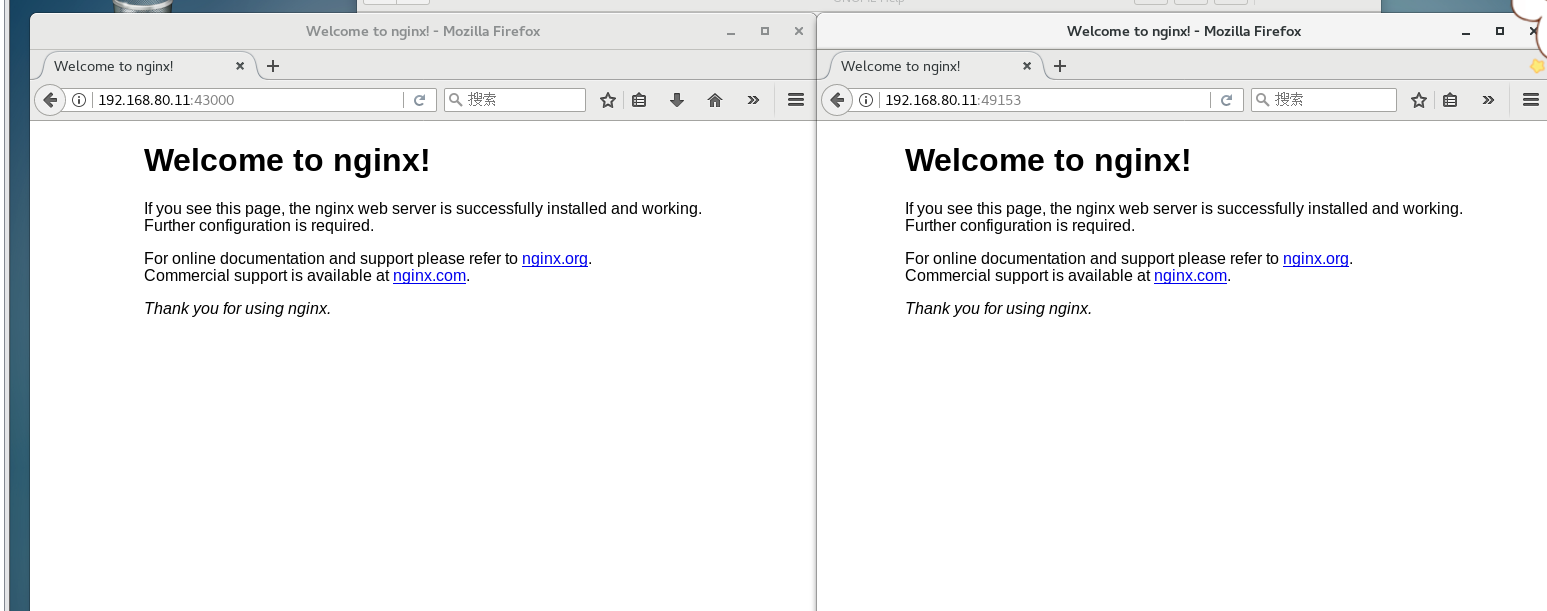Open nginx.org link in left window
Image resolution: width=1547 pixels, height=611 pixels.
click(555, 258)
